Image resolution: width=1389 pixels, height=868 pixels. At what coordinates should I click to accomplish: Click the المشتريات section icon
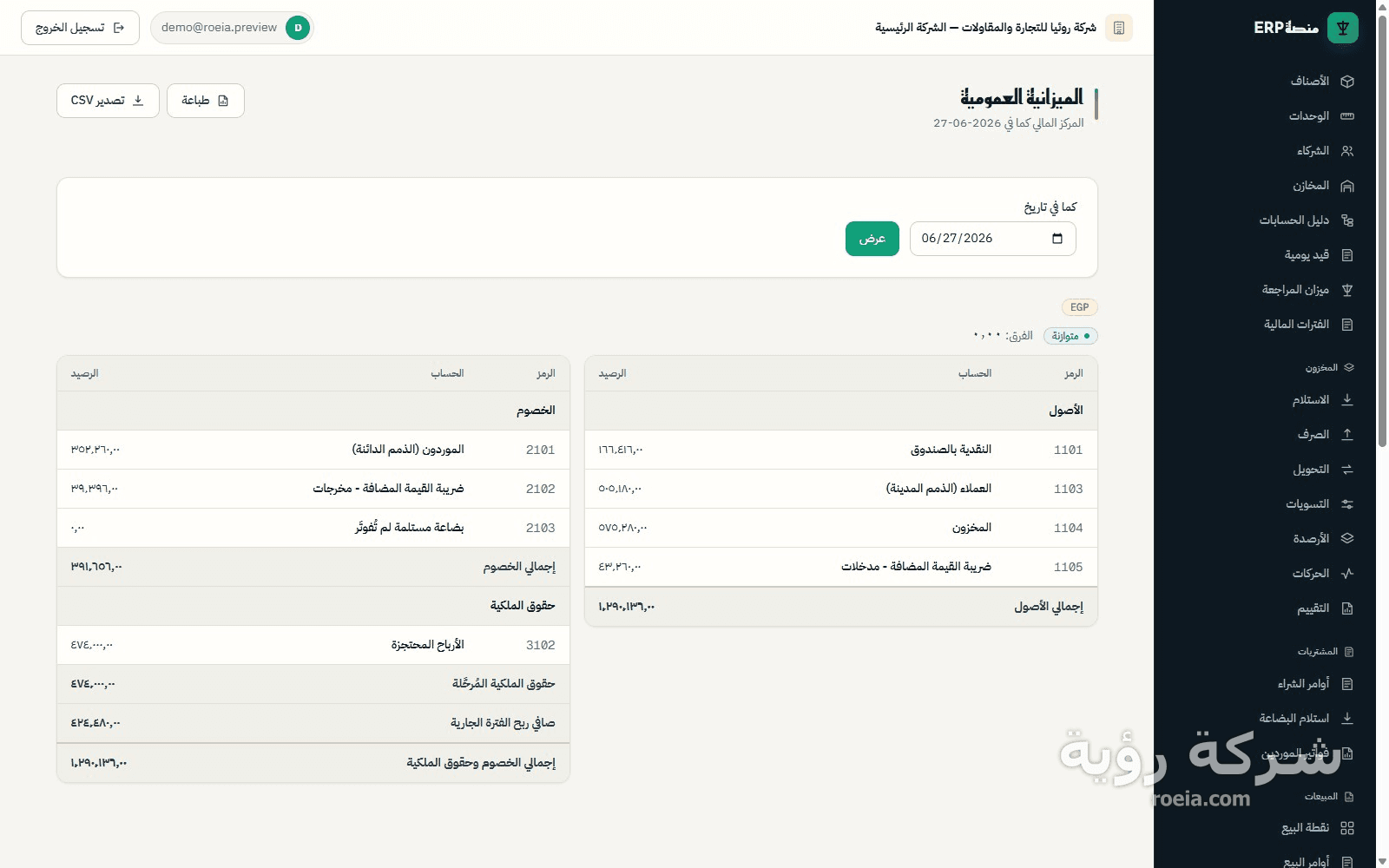(x=1349, y=652)
